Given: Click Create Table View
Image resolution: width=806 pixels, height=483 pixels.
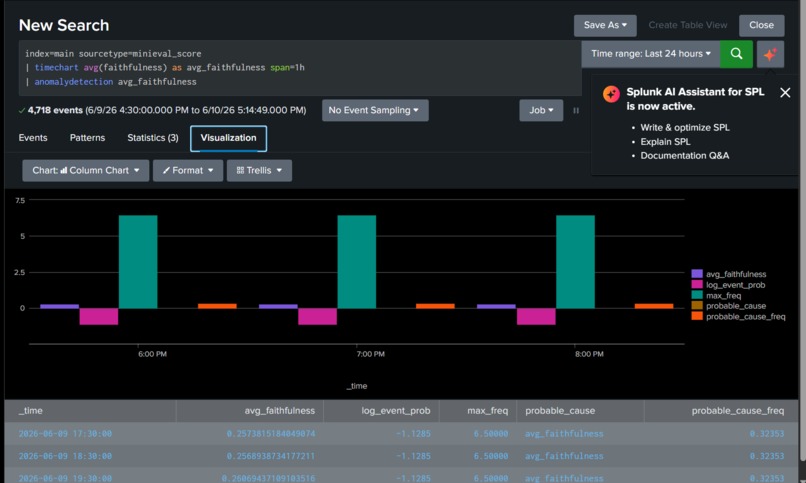Looking at the screenshot, I should click(687, 25).
